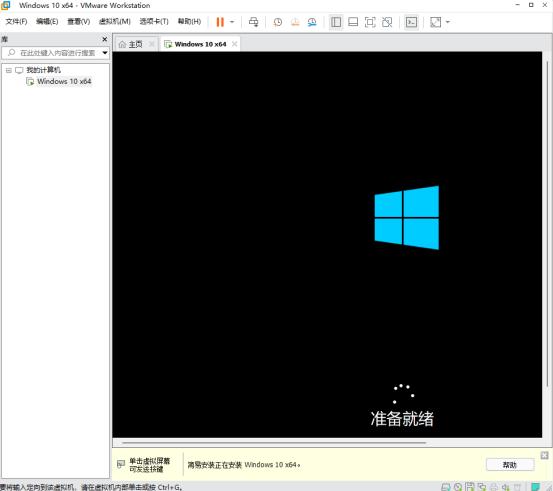
Task: Click the 帮助 button in the info bar
Action: [x=510, y=465]
